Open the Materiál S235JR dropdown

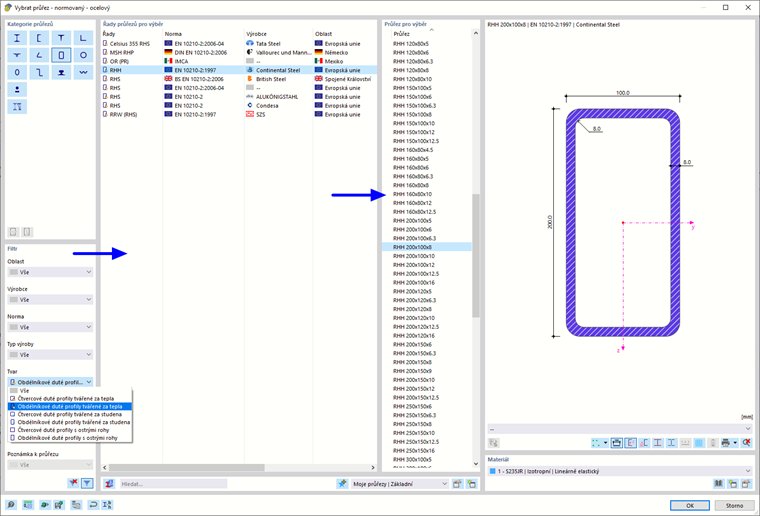pos(620,471)
